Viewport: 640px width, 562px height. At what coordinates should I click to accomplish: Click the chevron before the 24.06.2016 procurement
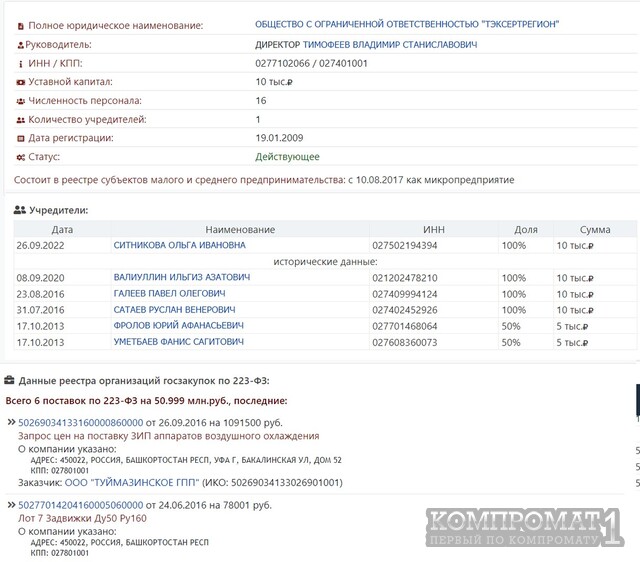(11, 505)
